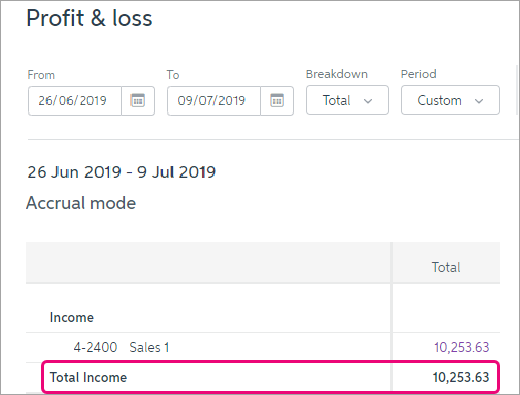Open the From date calendar picker
The height and width of the screenshot is (395, 520).
[x=138, y=101]
